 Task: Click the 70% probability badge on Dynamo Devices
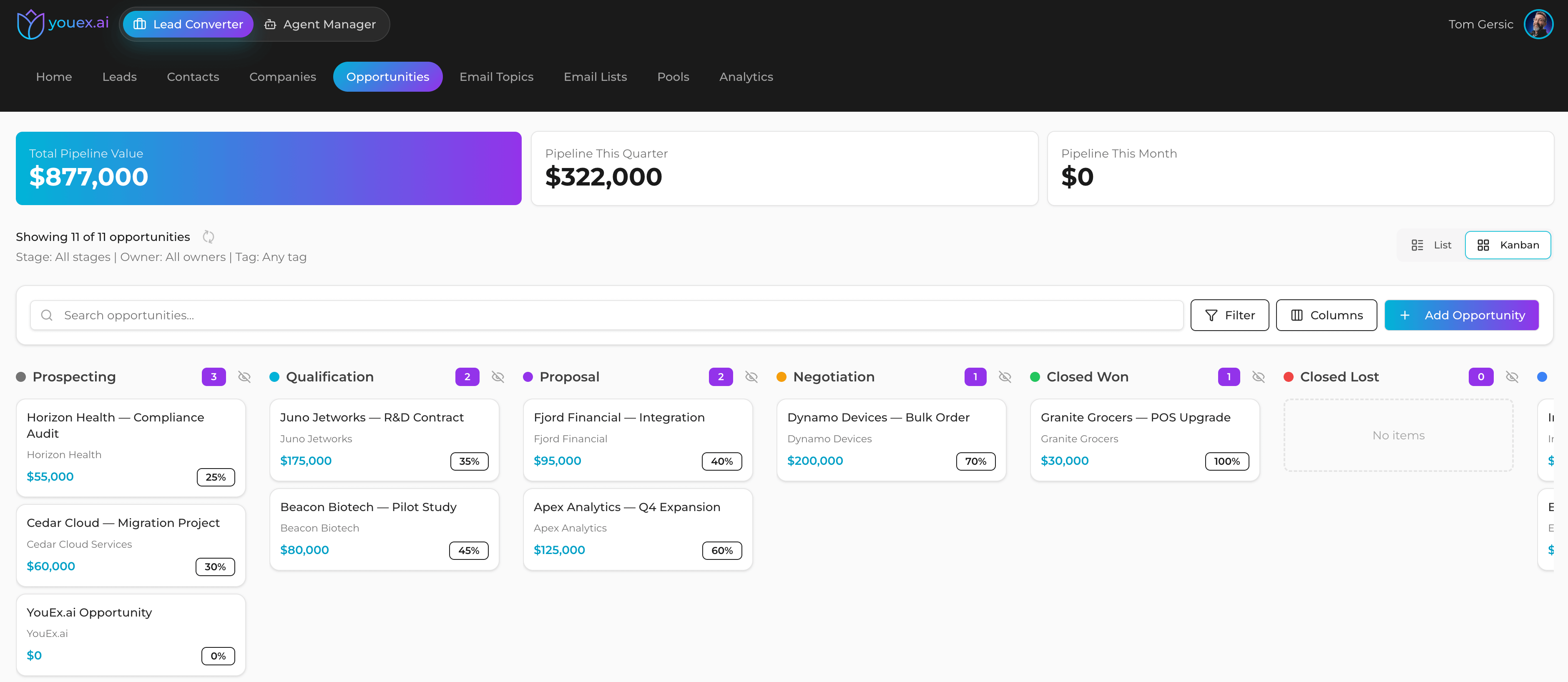975,461
